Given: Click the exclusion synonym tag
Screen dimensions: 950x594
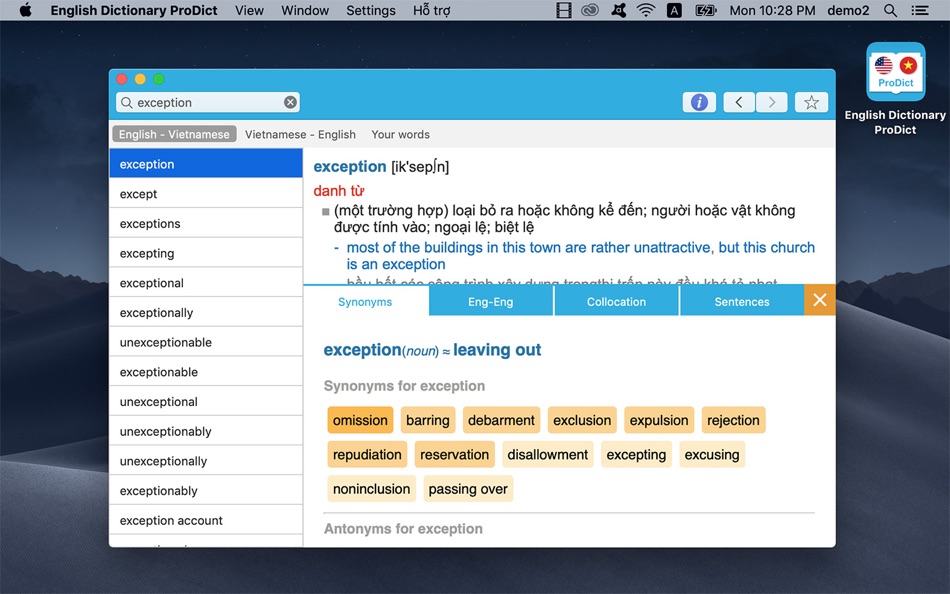Looking at the screenshot, I should pos(582,420).
